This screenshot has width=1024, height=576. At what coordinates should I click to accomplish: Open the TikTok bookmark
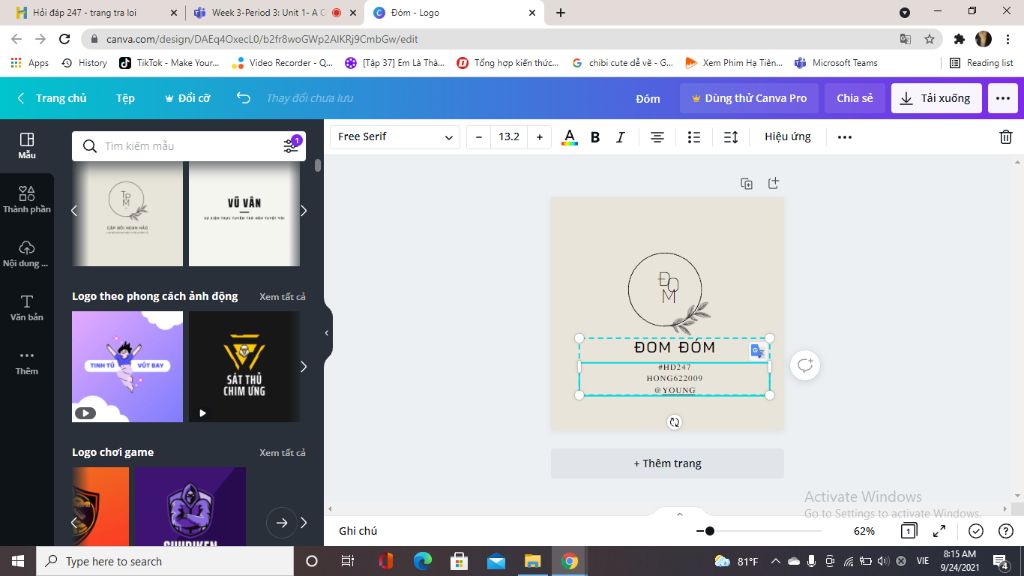click(x=169, y=63)
